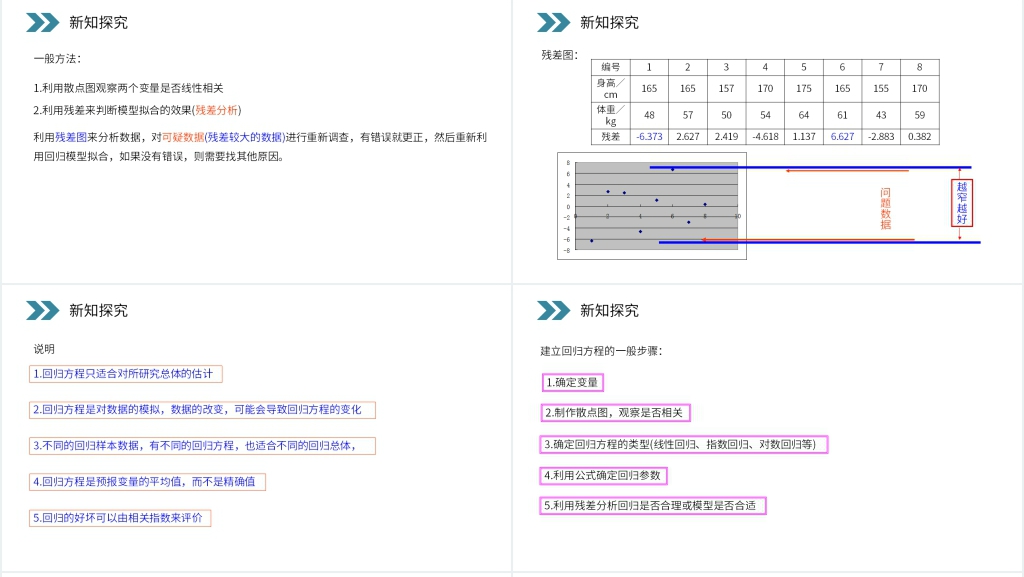Select the red 越窄越好 box
Image resolution: width=1024 pixels, height=577 pixels.
click(961, 203)
